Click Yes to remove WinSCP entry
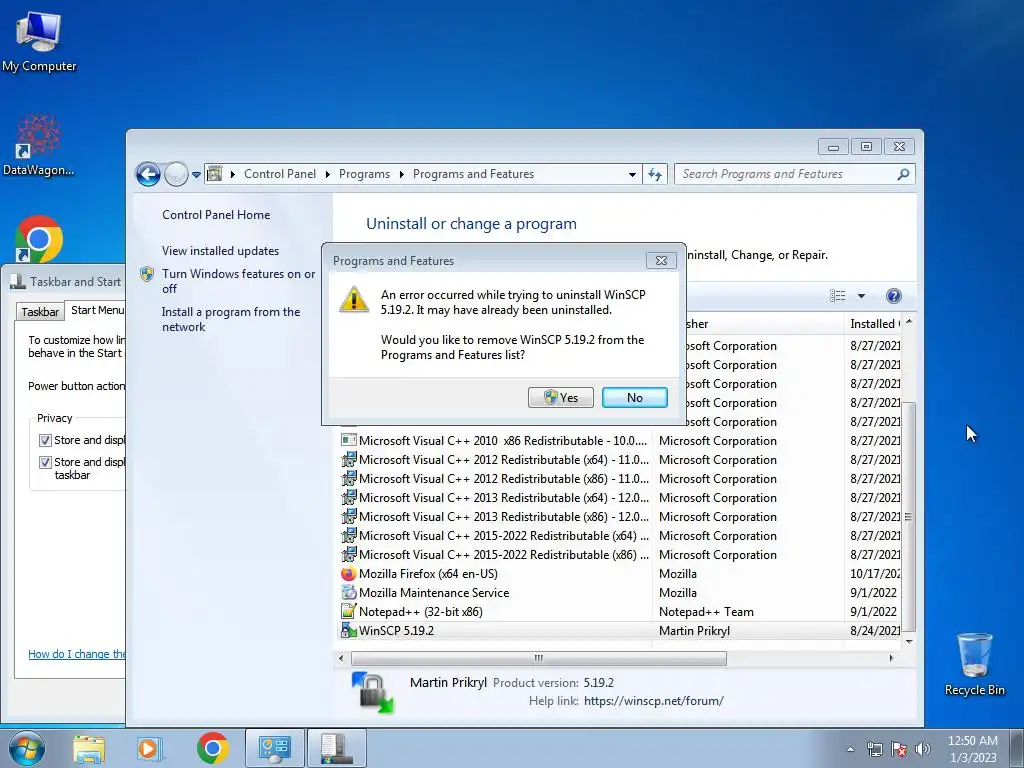 point(561,397)
